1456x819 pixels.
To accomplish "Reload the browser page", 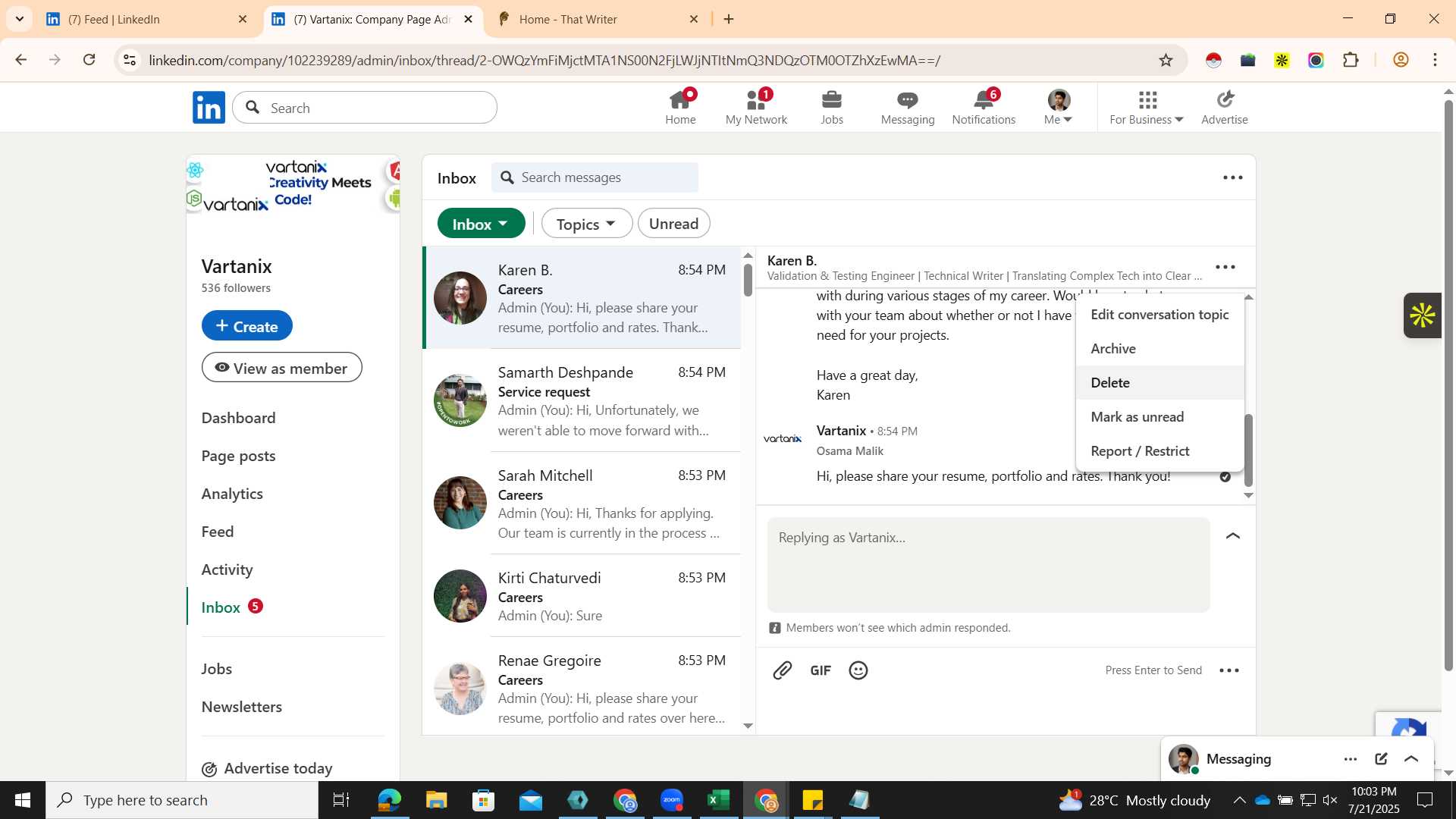I will 89,60.
